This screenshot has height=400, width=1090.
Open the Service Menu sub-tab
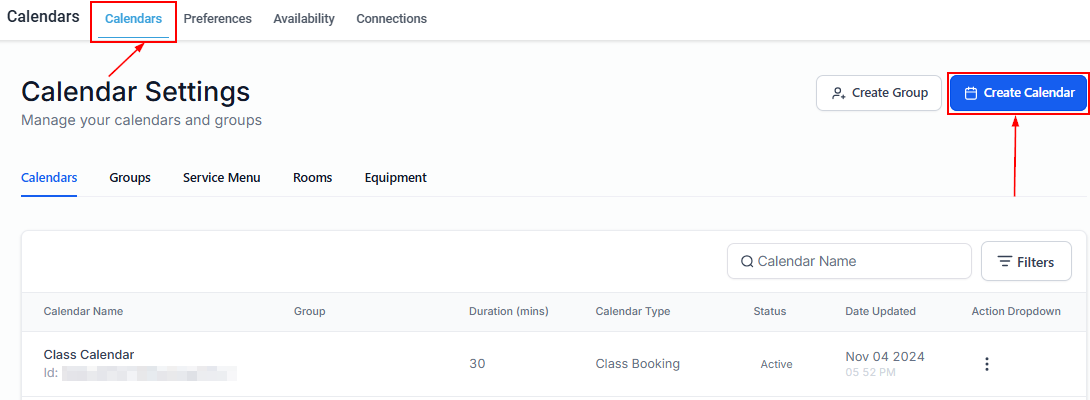(x=221, y=178)
